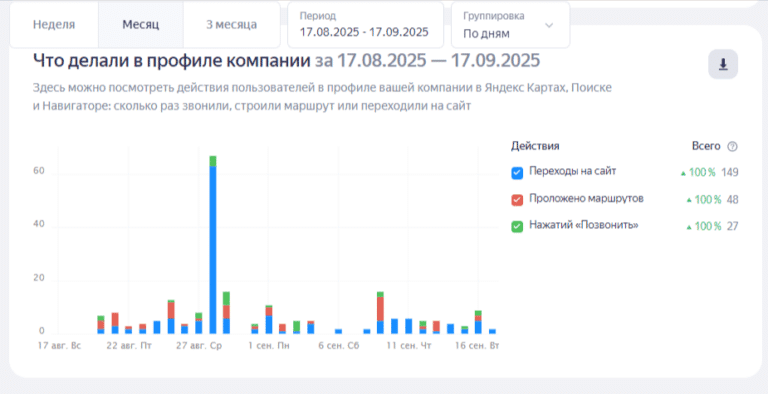
Task: Click the 11 сен. Чт axis label
Action: click(x=409, y=346)
